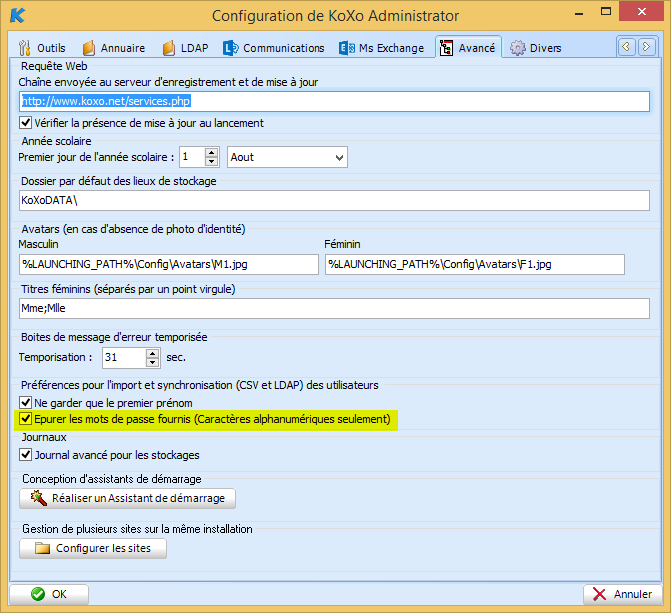Switch to the LDAP tab
This screenshot has width=671, height=613.
(x=185, y=48)
